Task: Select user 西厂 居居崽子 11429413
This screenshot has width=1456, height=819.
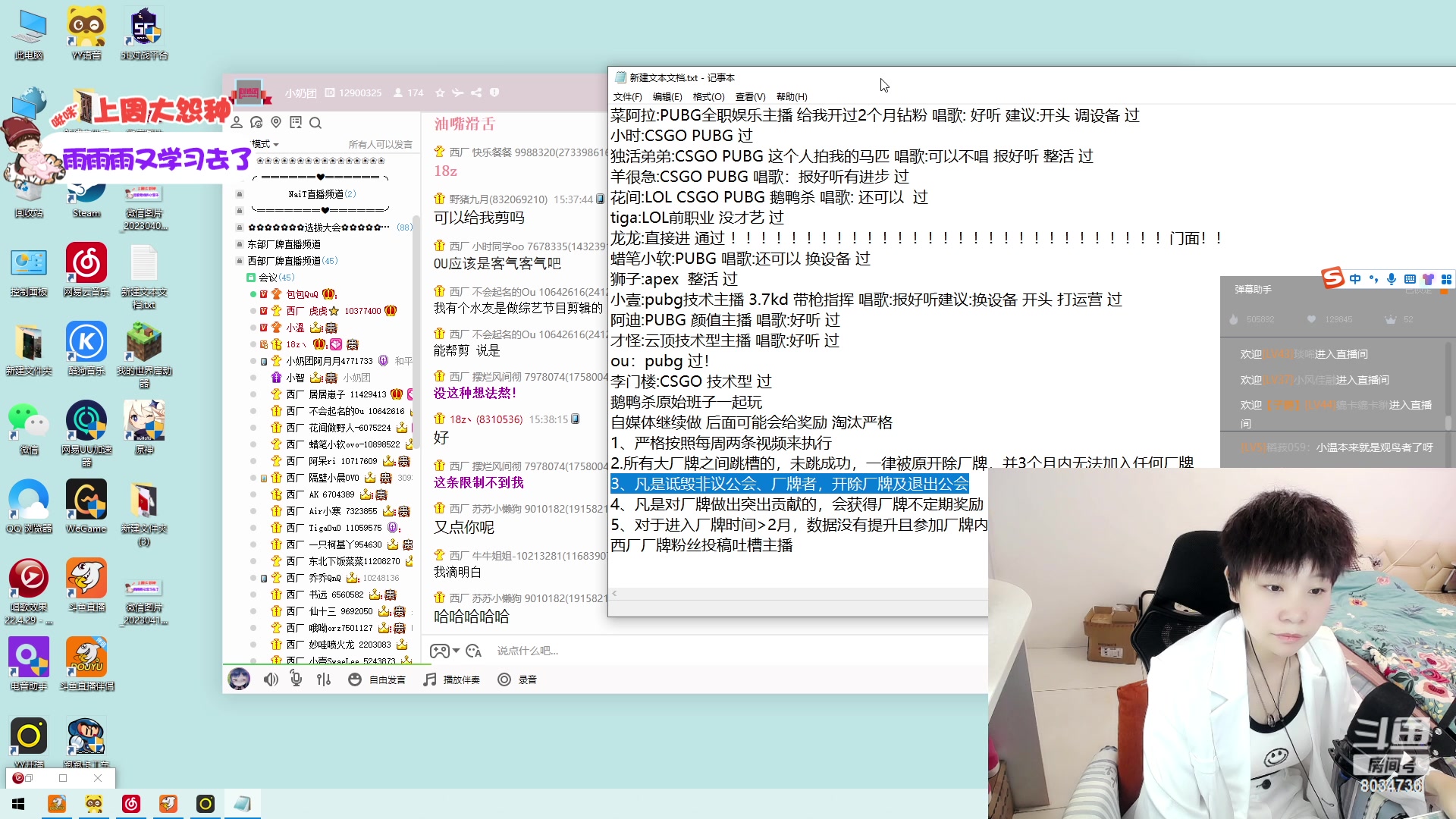Action: [x=336, y=394]
